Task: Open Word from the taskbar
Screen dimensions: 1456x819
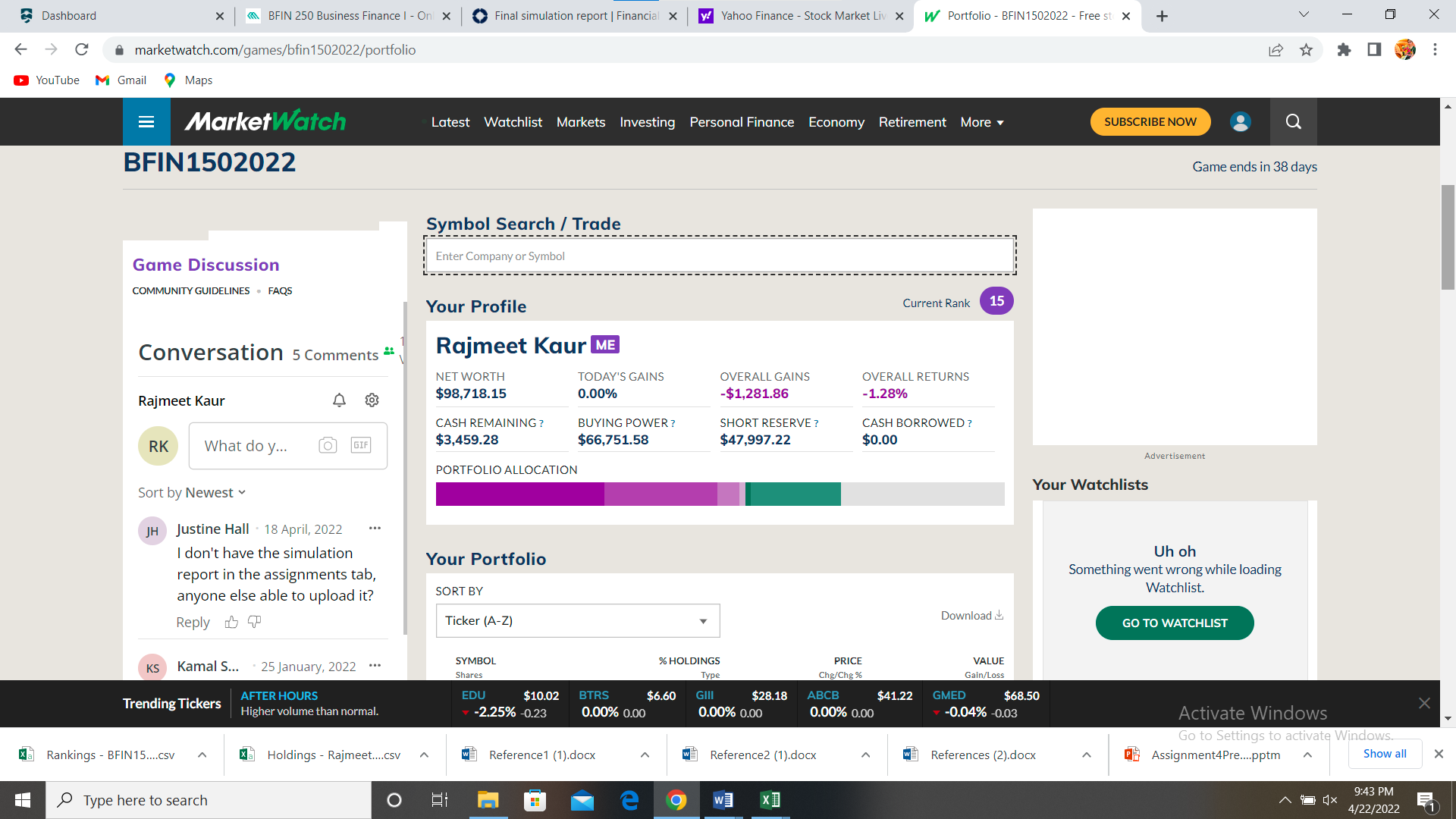Action: click(723, 800)
